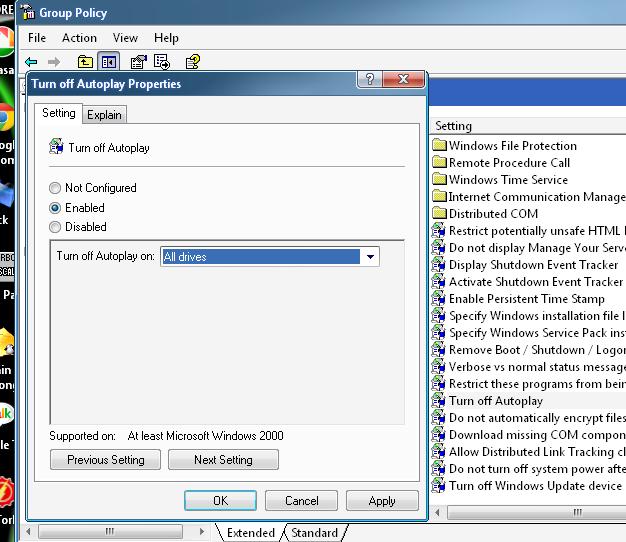Select 'Remove Boot / Shutdown / Logon' row
626x542 pixels.
[x=529, y=350]
